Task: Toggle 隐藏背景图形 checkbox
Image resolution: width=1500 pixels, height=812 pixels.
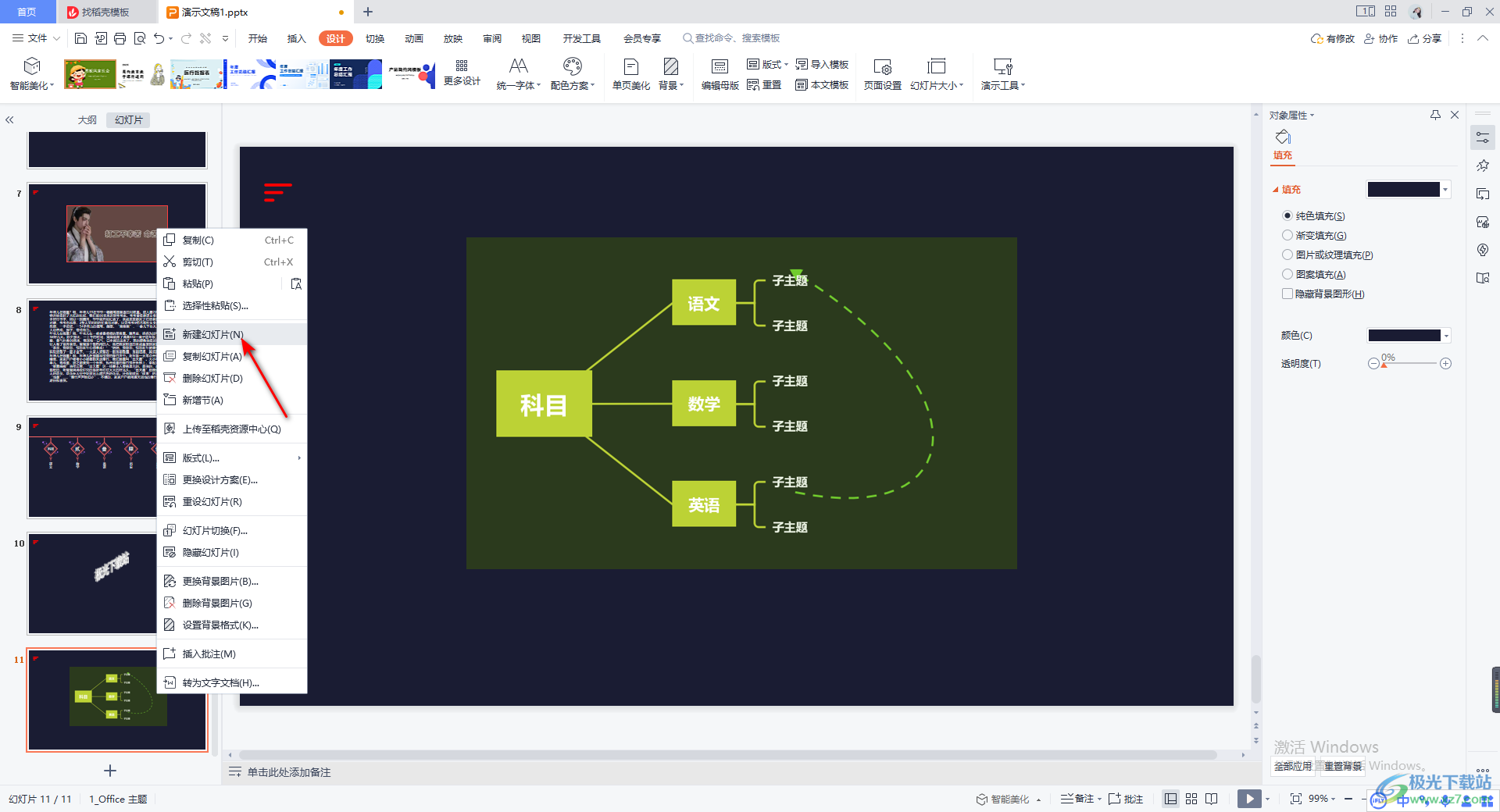Action: (x=1287, y=294)
